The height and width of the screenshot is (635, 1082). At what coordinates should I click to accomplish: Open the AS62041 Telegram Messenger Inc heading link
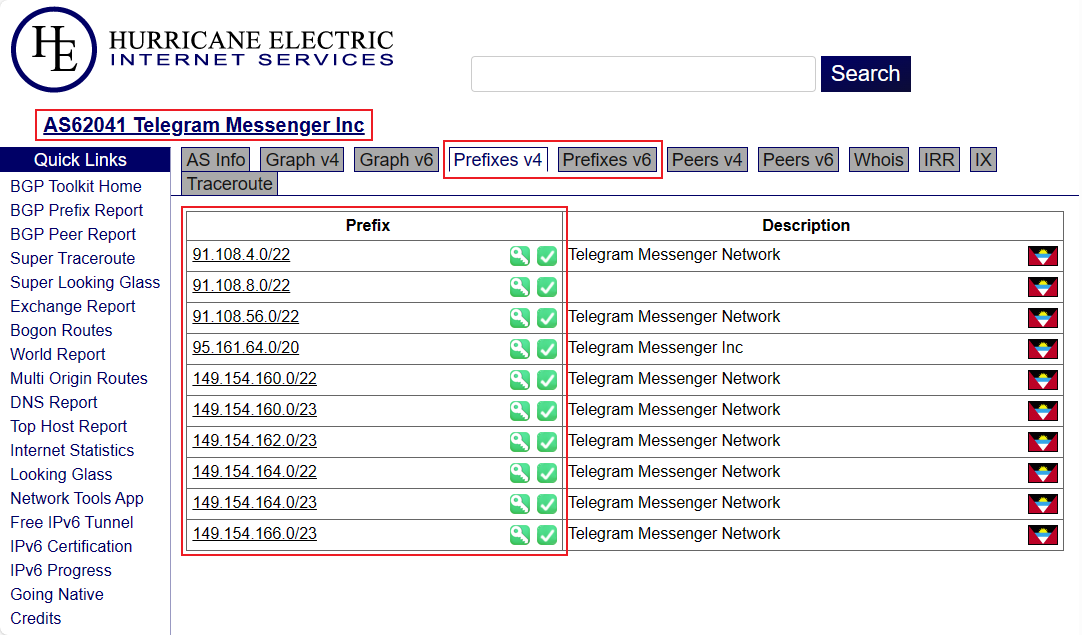coord(204,125)
